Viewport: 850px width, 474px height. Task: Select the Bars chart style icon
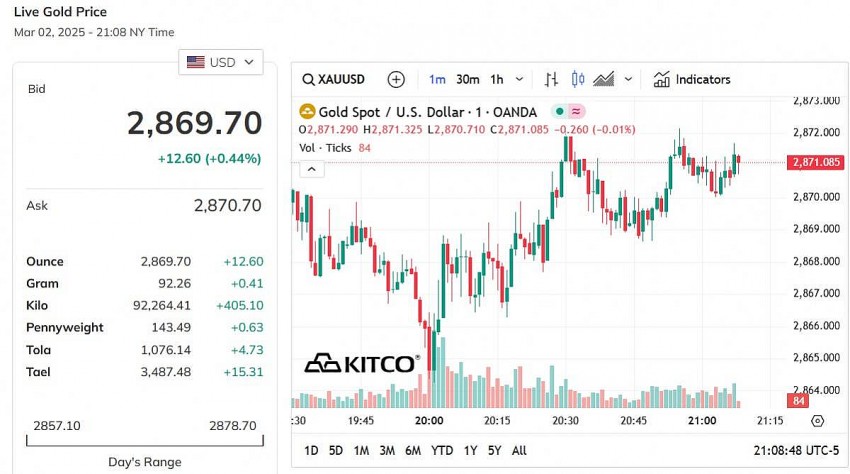point(551,80)
